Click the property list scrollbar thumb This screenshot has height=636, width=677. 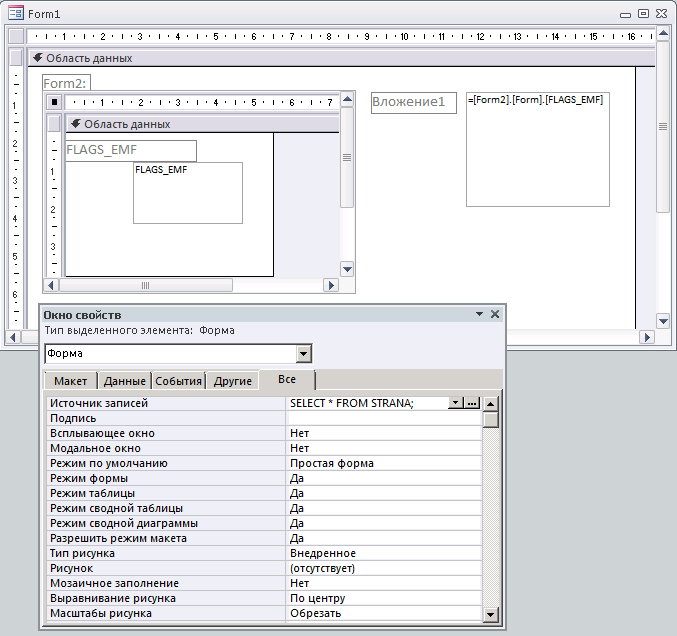coord(490,419)
